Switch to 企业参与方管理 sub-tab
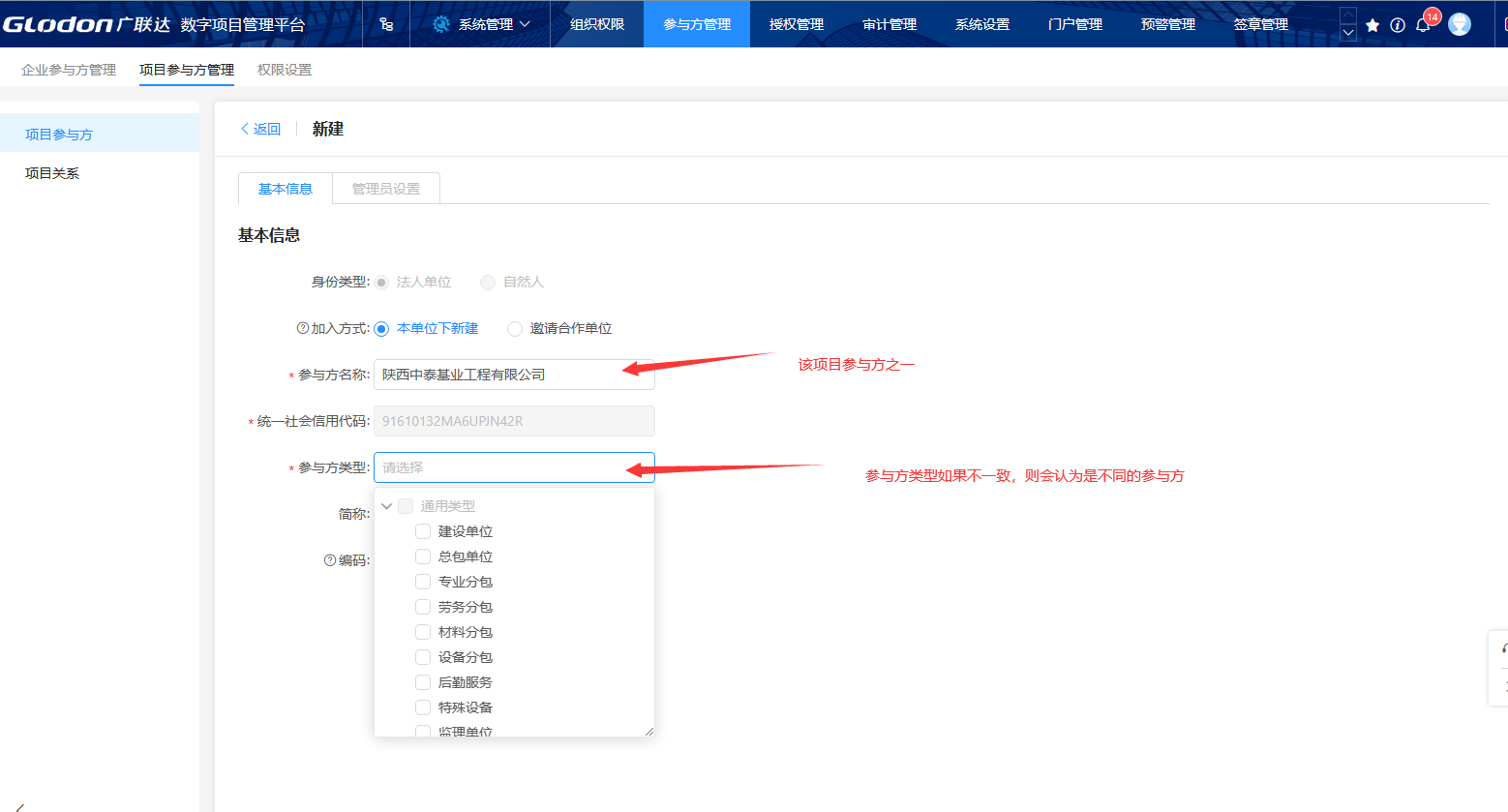The height and width of the screenshot is (812, 1508). [69, 70]
